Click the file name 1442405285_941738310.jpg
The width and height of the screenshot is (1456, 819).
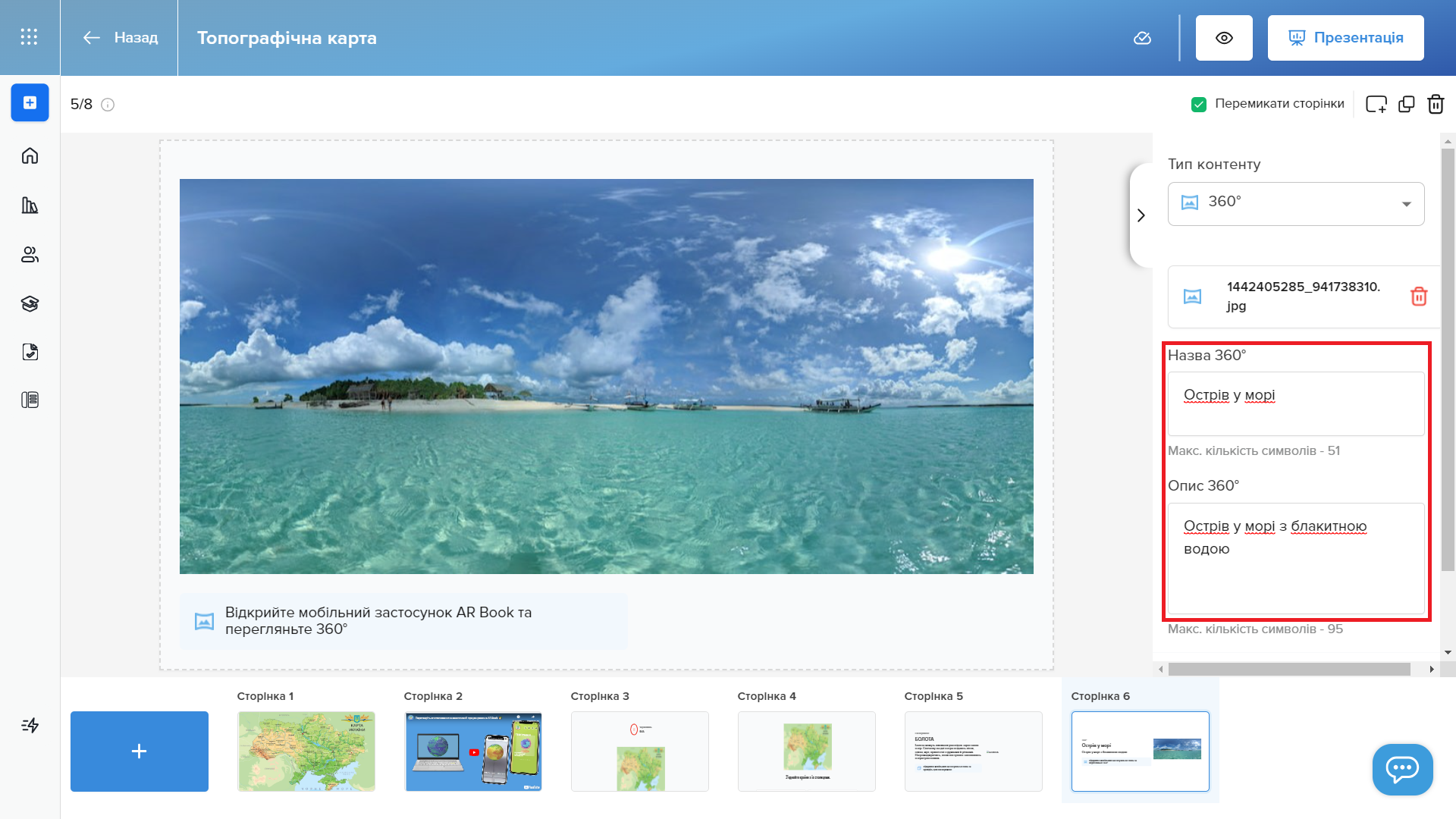[x=1304, y=297]
